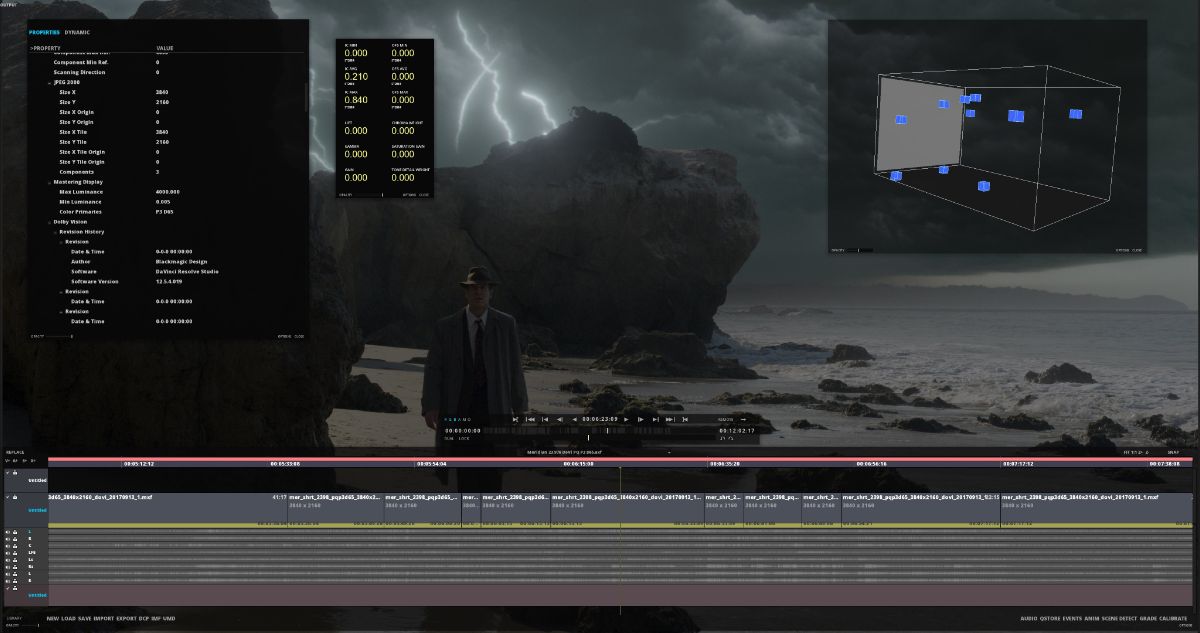Select the Max Luminance property row
Image resolution: width=1200 pixels, height=633 pixels.
tap(168, 192)
